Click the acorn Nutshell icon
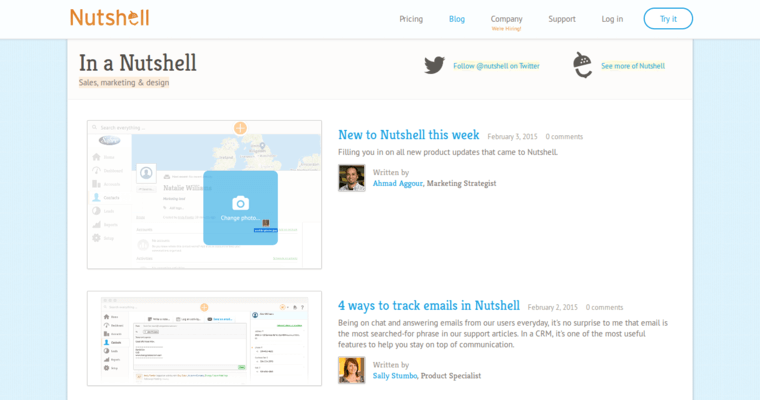The width and height of the screenshot is (760, 400). click(x=582, y=65)
